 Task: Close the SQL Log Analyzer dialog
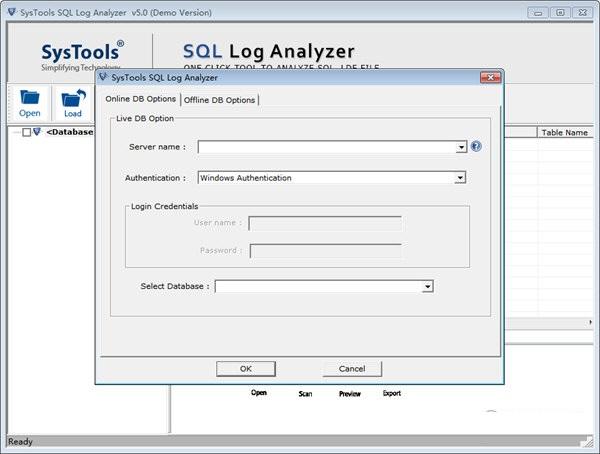click(490, 77)
